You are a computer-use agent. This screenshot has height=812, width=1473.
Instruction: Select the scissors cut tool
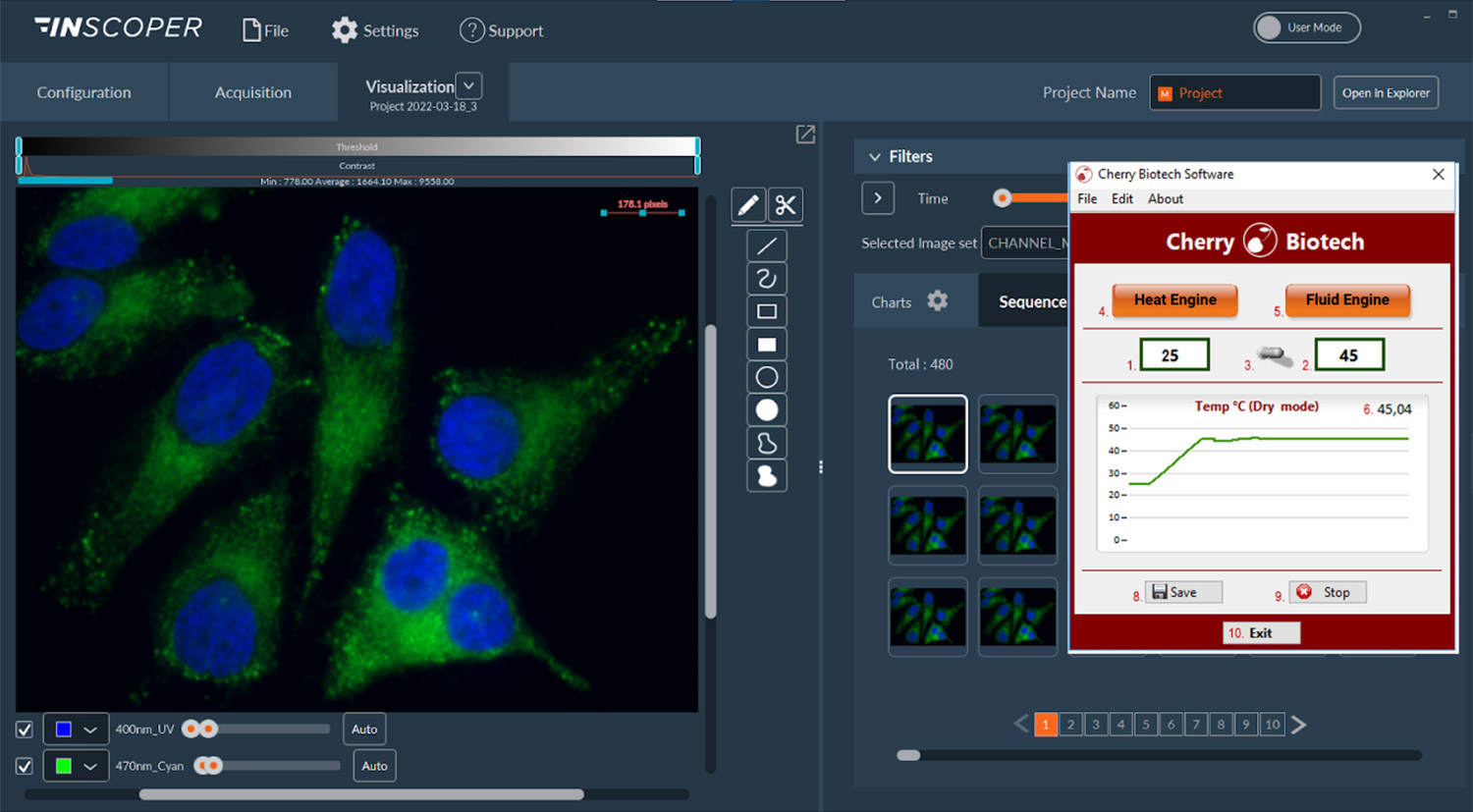[786, 204]
